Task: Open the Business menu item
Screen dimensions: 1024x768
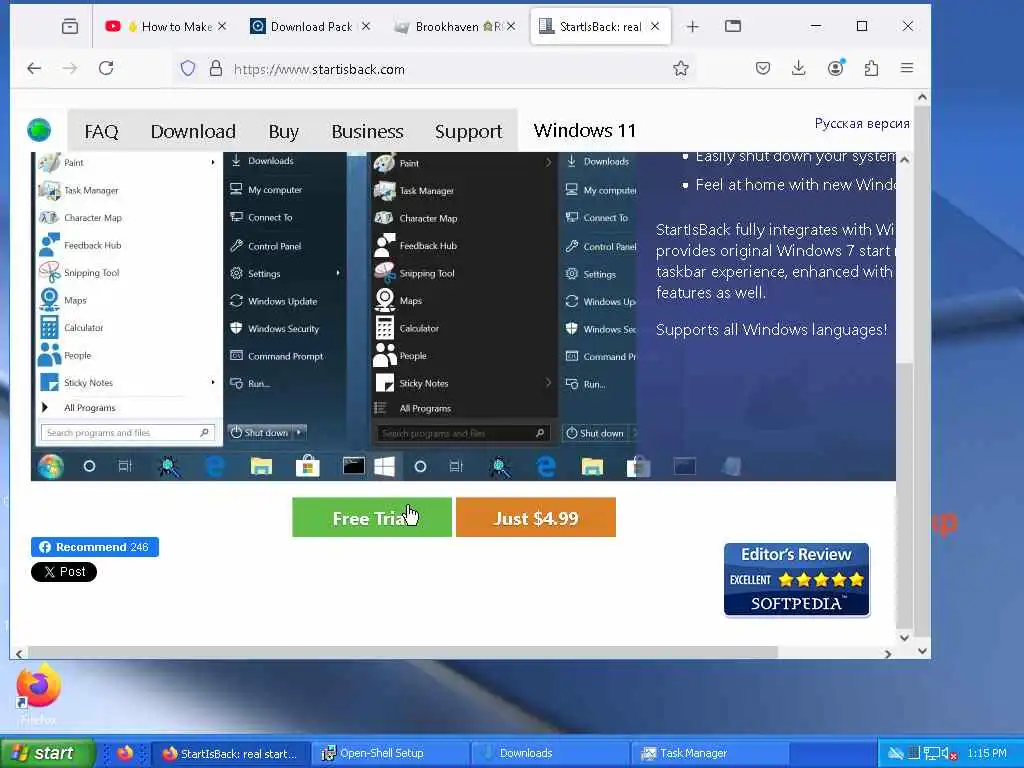Action: point(368,131)
